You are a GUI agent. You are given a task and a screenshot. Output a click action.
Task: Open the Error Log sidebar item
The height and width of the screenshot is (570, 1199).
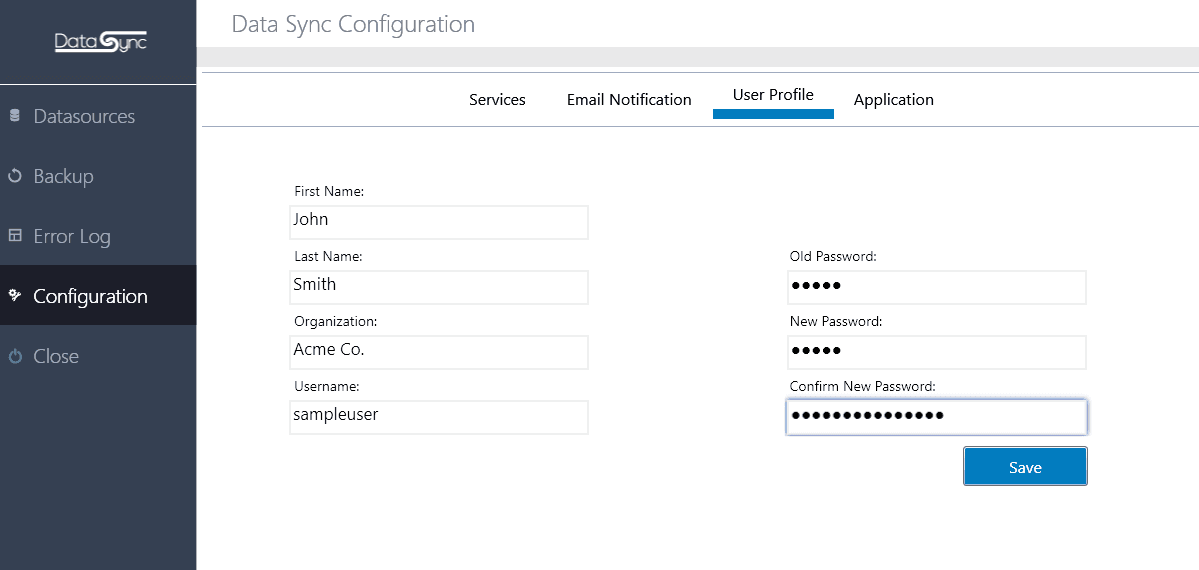pos(98,236)
